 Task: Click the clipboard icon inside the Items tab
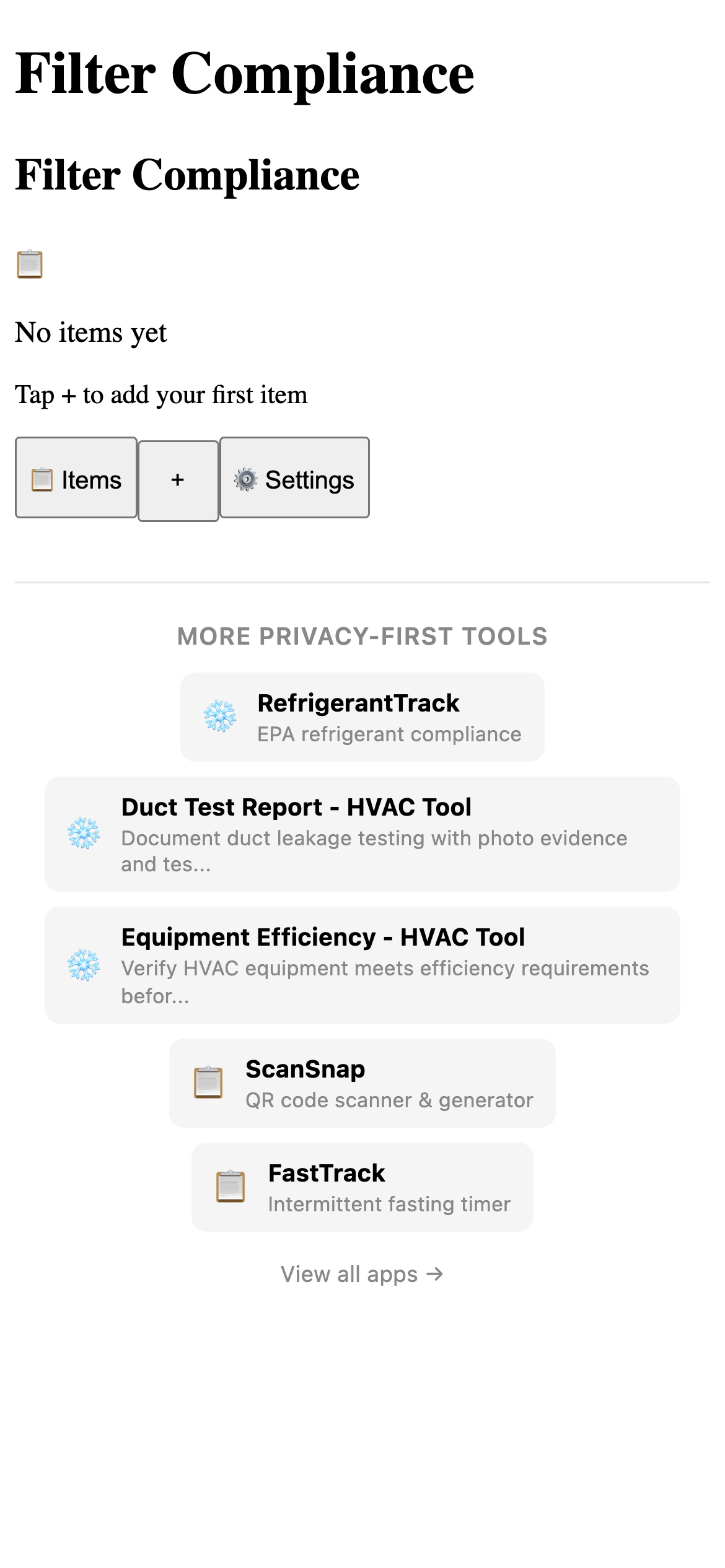[42, 479]
